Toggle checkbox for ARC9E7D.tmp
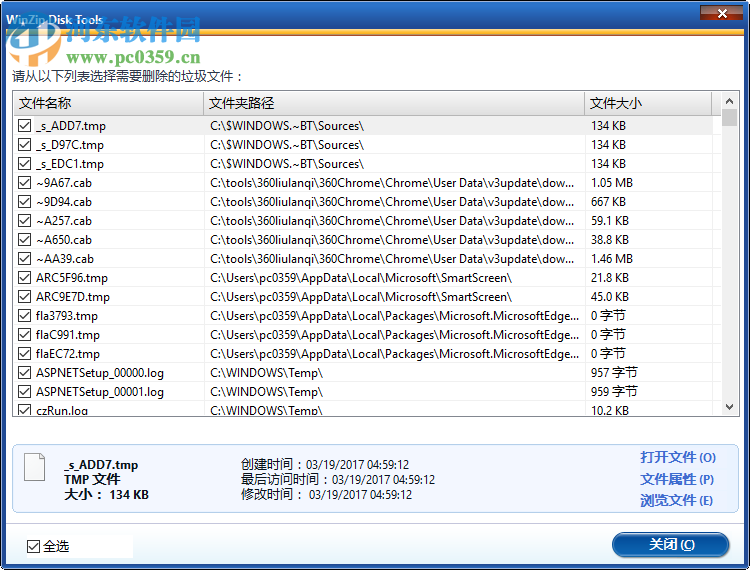 click(x=24, y=296)
